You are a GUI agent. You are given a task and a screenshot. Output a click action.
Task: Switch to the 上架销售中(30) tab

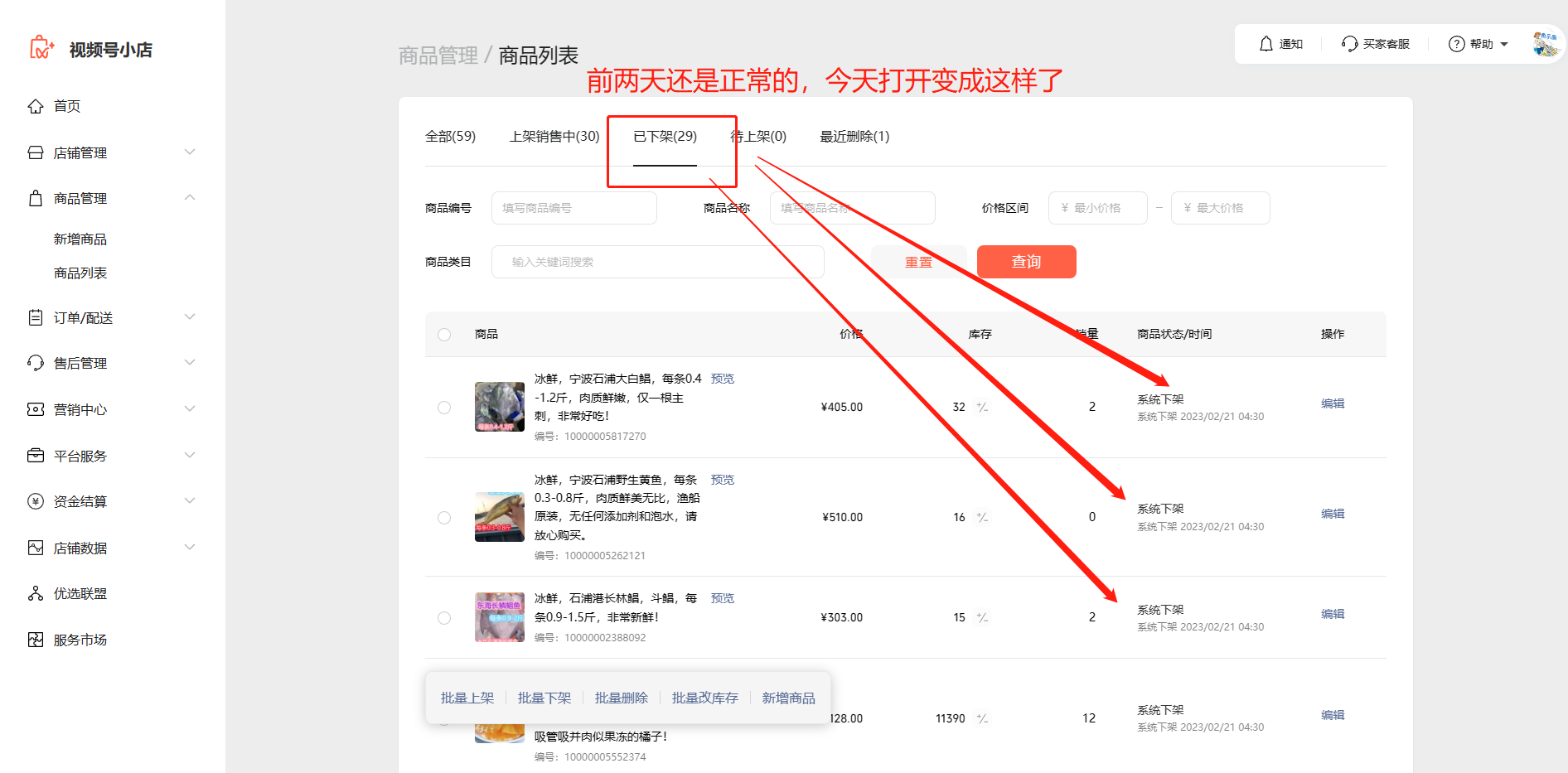(554, 137)
